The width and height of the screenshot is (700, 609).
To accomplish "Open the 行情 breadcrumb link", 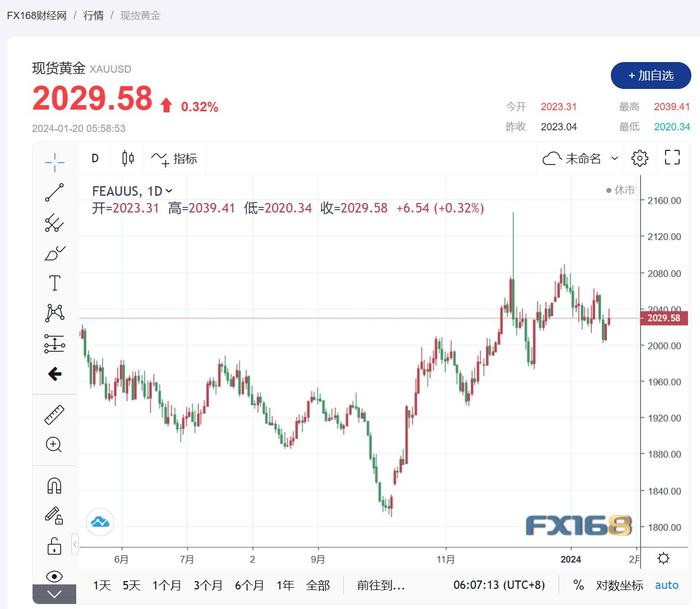I will (x=93, y=16).
